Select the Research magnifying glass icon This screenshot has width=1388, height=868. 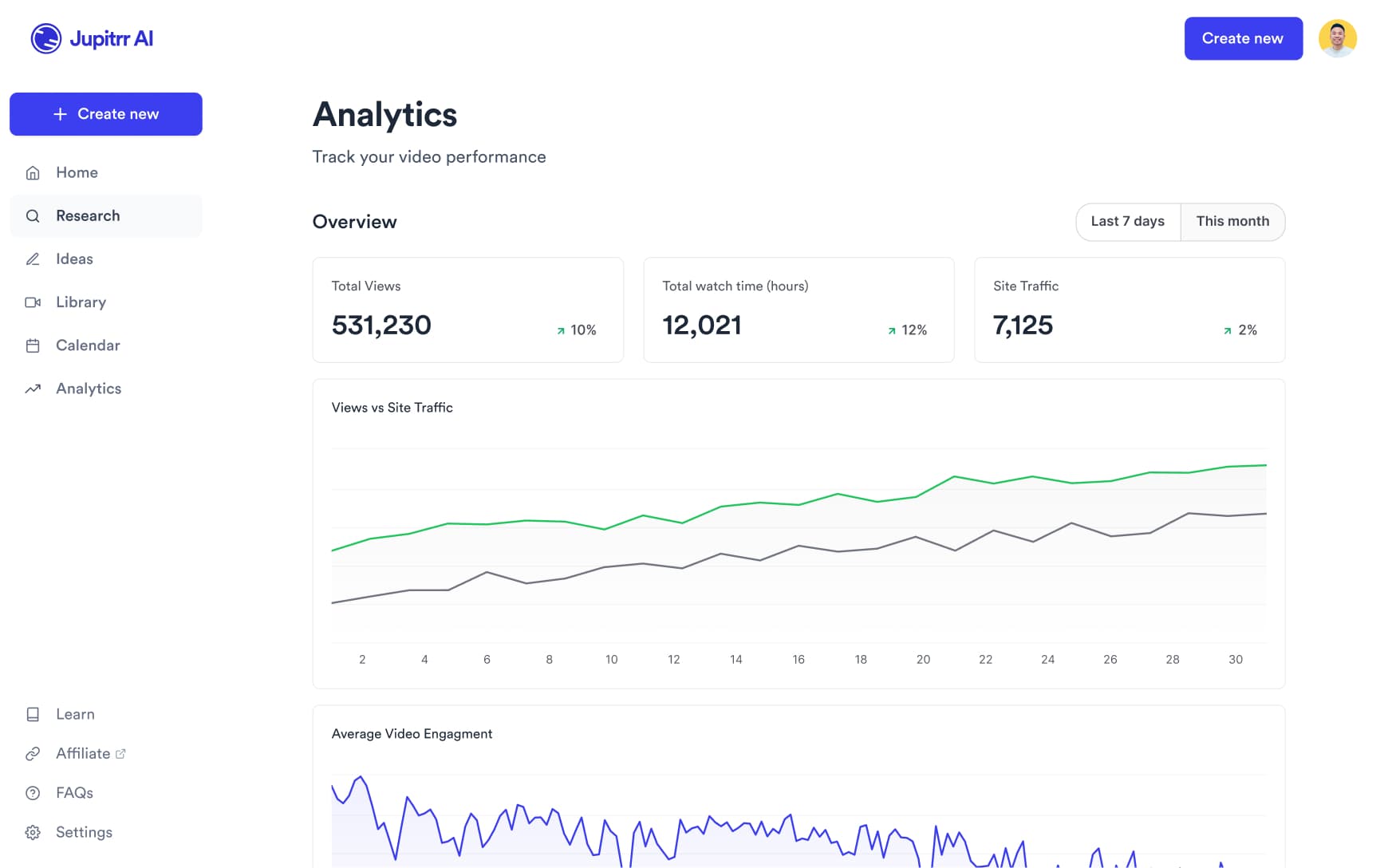click(33, 215)
